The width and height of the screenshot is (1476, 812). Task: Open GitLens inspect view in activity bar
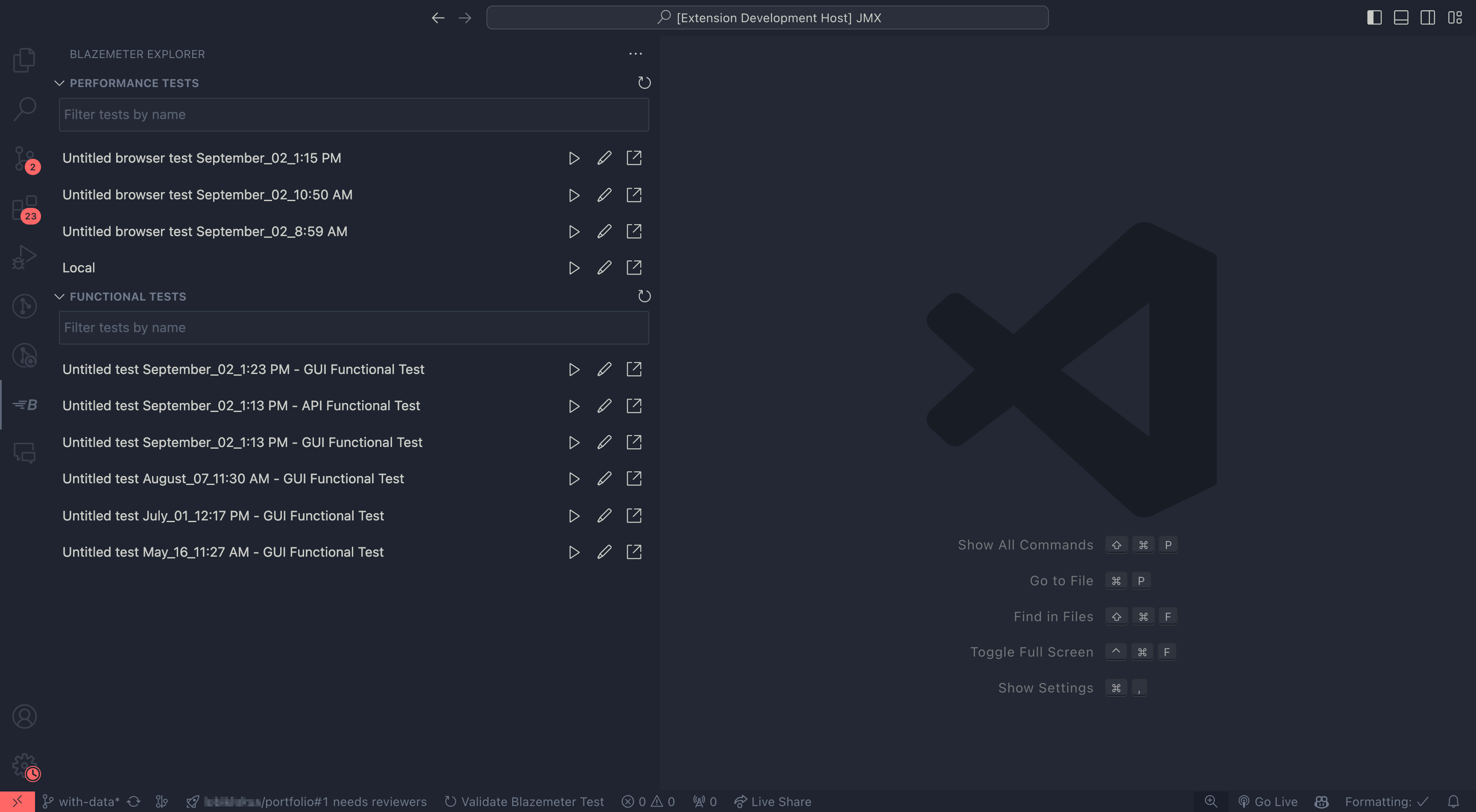click(24, 356)
